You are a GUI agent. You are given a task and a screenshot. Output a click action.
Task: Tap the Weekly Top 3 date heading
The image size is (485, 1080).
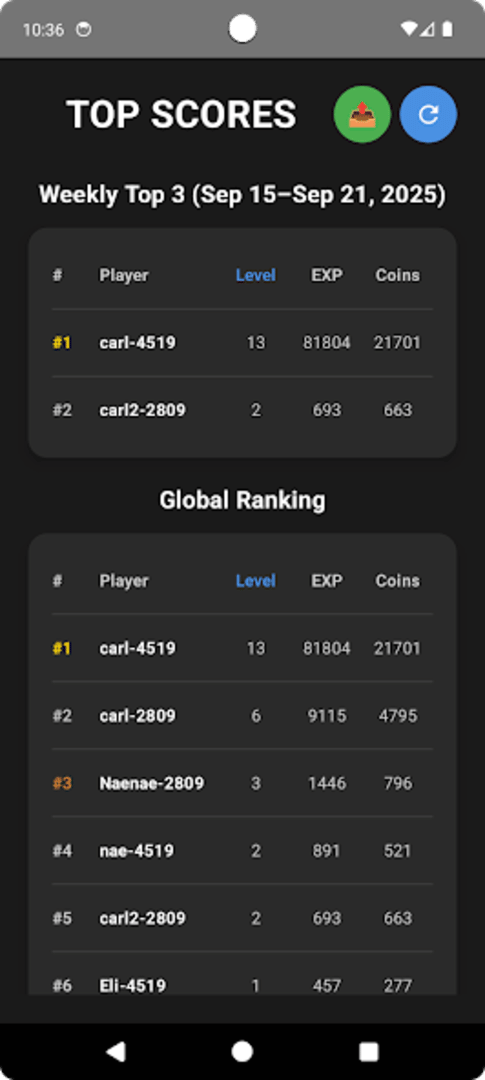click(242, 195)
